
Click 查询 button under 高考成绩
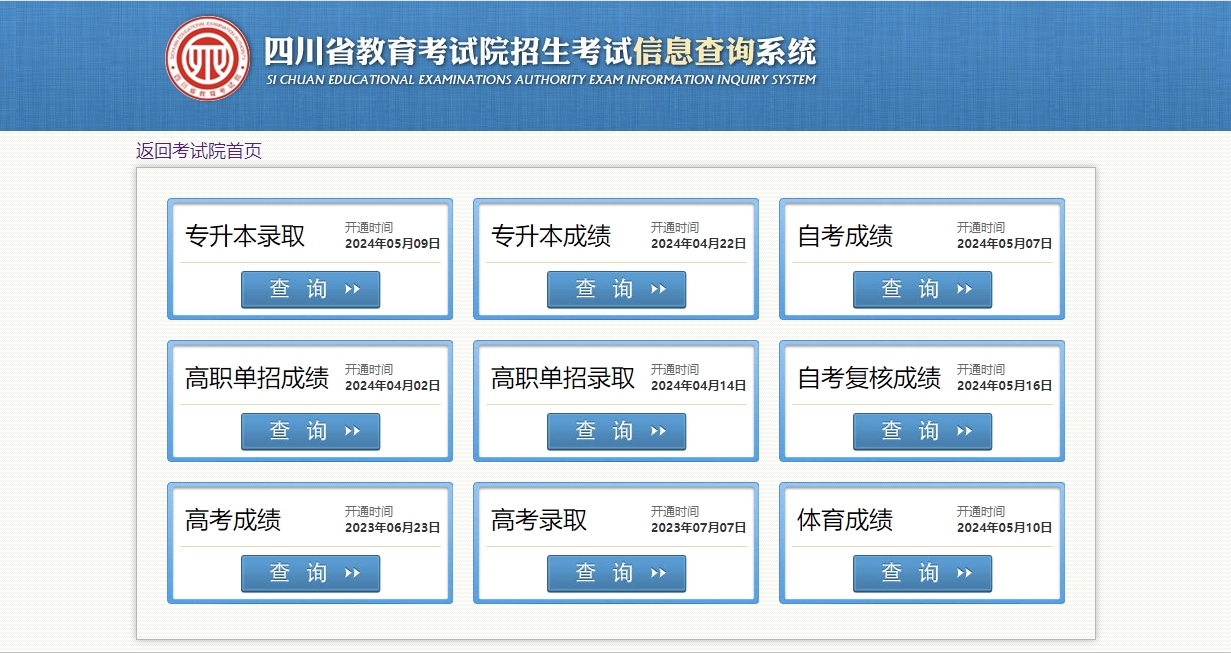tap(310, 573)
